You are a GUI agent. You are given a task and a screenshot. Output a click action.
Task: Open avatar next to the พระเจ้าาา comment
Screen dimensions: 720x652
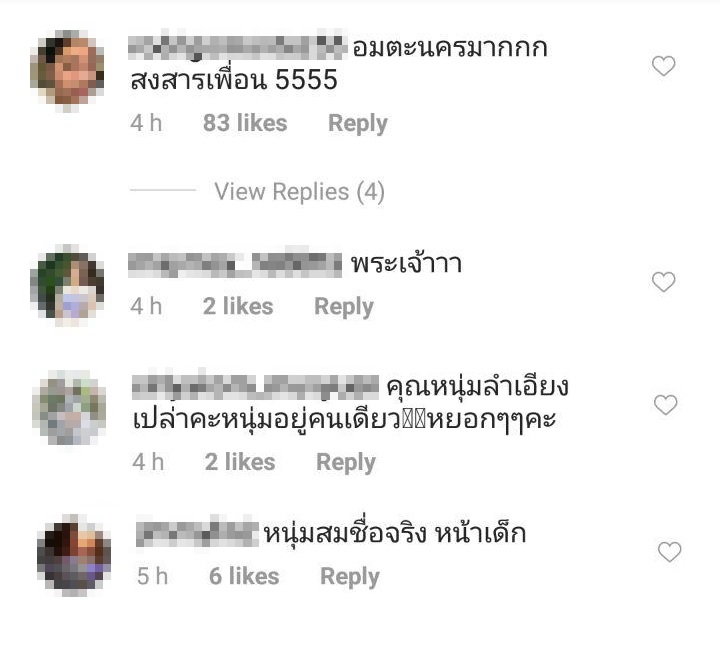point(67,285)
